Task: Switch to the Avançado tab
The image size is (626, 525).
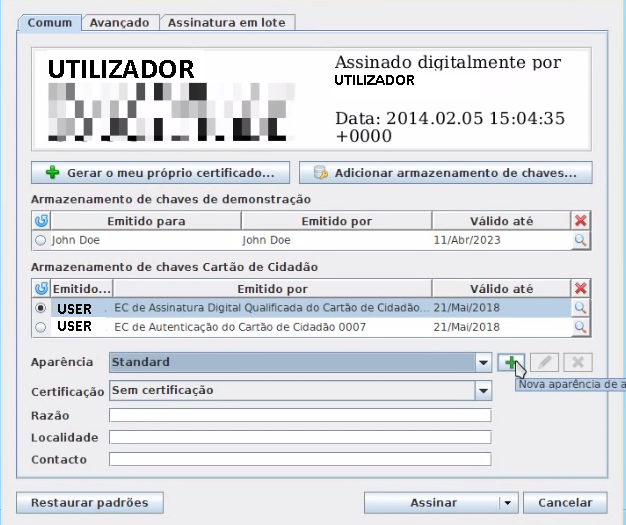Action: click(x=119, y=22)
